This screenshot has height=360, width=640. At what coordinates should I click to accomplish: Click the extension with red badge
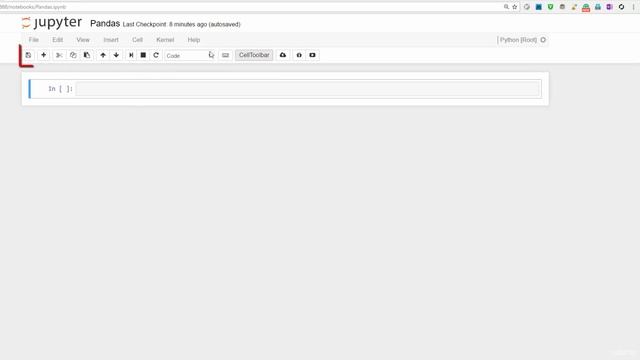click(586, 7)
